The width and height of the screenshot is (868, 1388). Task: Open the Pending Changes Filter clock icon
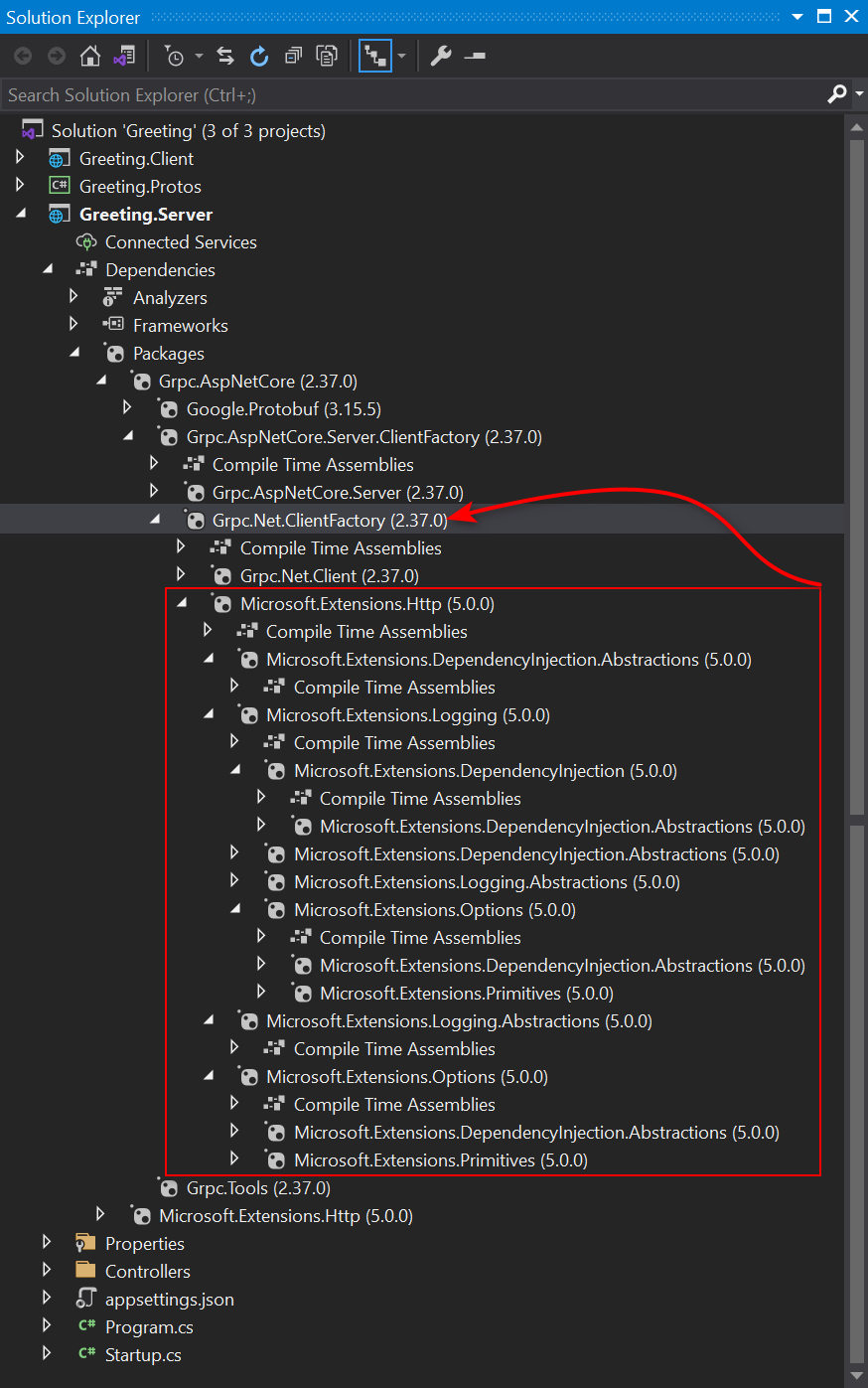coord(174,57)
